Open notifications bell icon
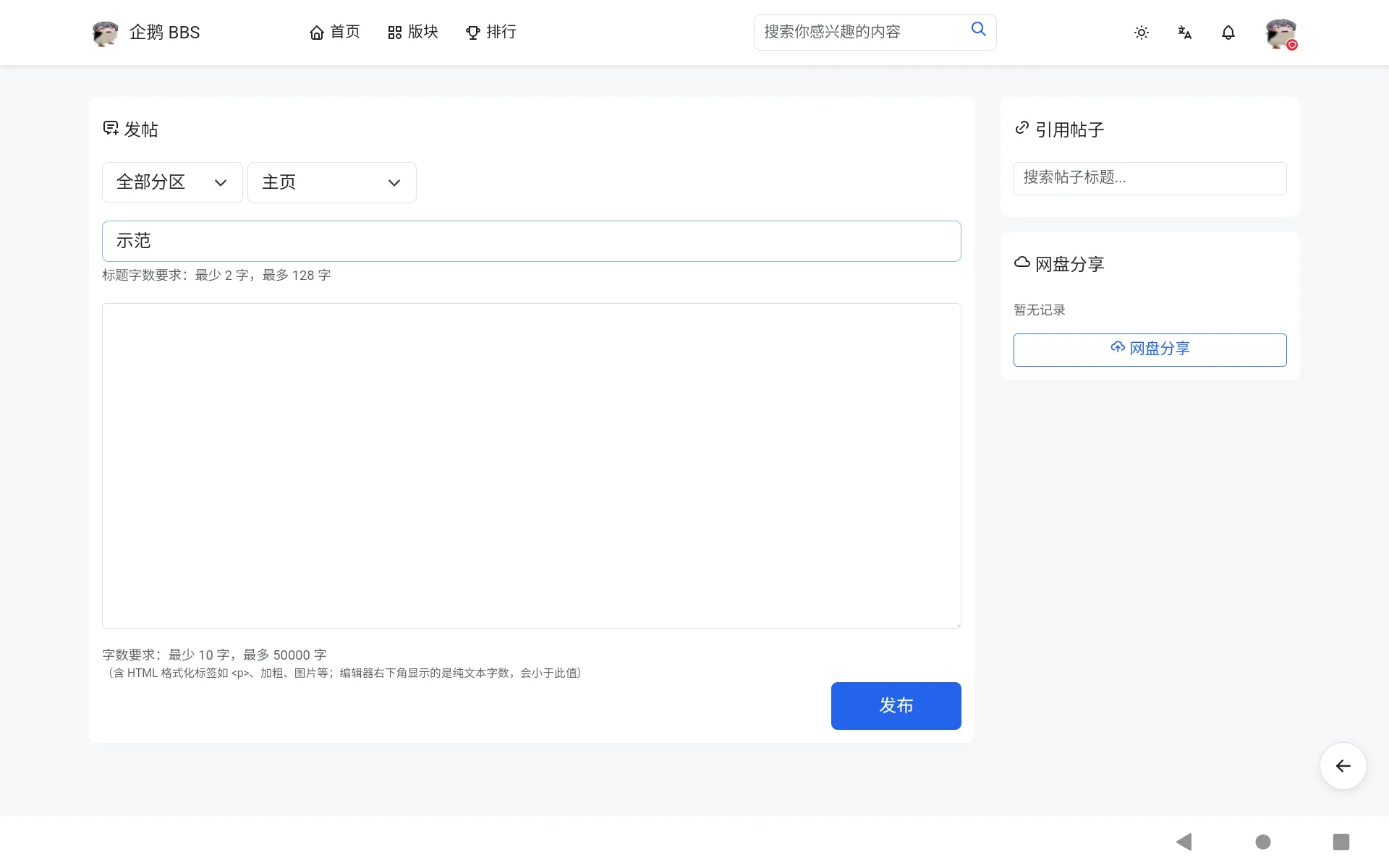The image size is (1389, 868). click(1228, 33)
